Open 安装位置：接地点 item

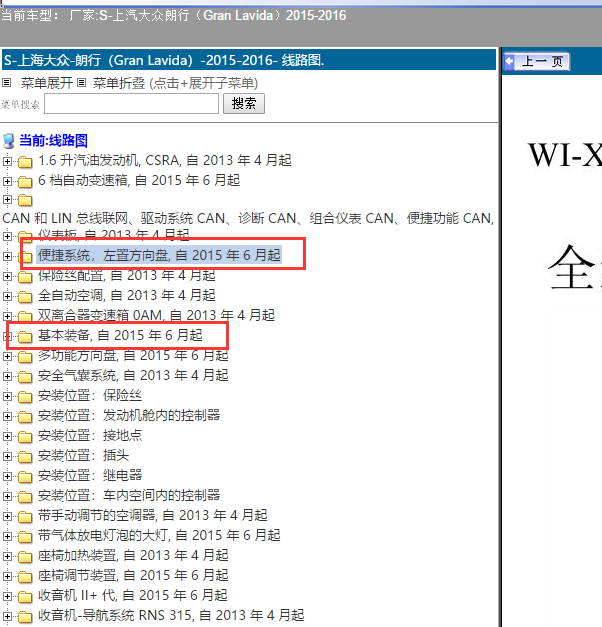point(90,435)
